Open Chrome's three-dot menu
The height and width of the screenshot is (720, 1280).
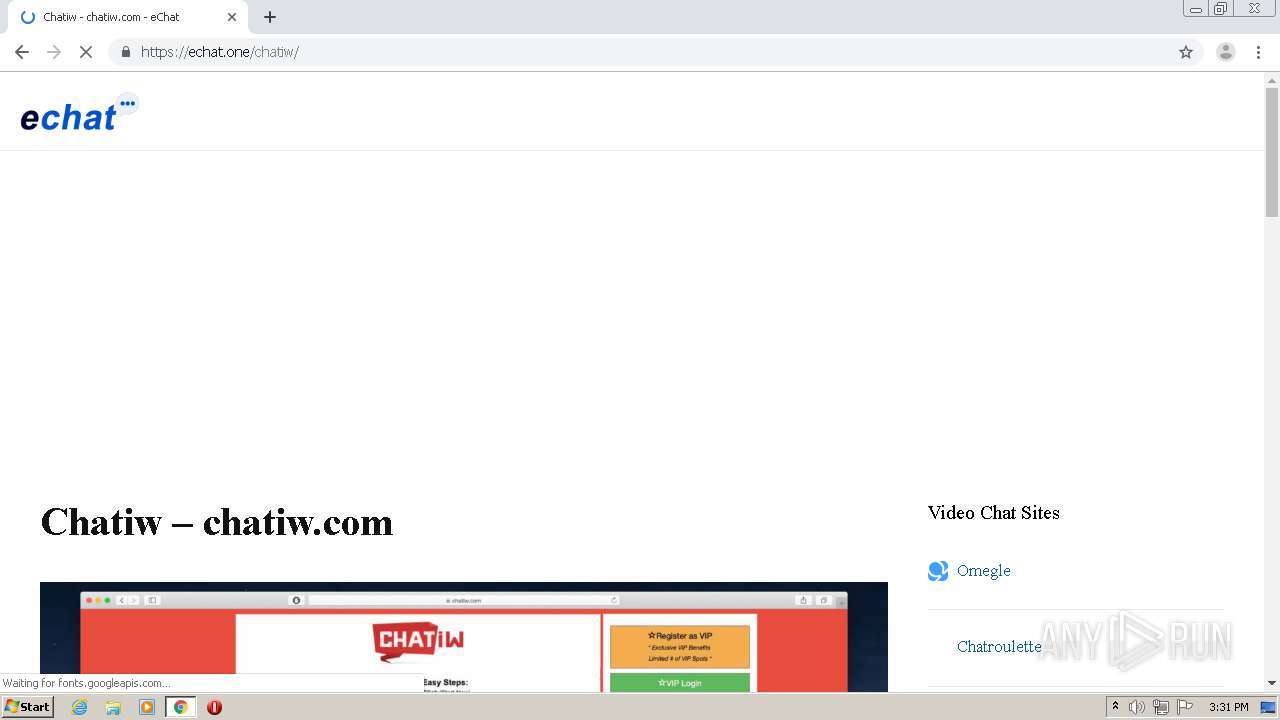tap(1258, 52)
